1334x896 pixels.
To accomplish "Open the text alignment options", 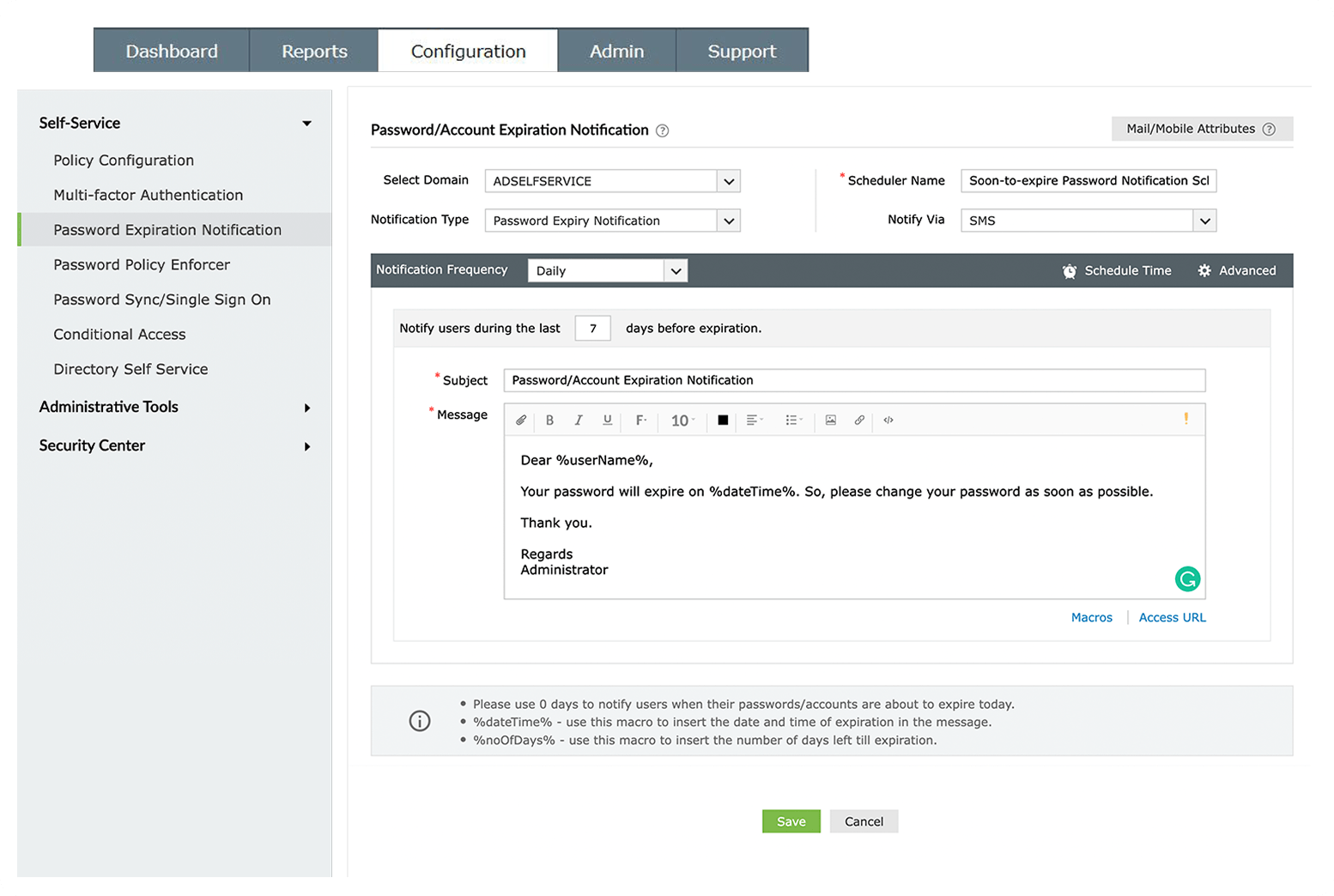I will point(755,421).
